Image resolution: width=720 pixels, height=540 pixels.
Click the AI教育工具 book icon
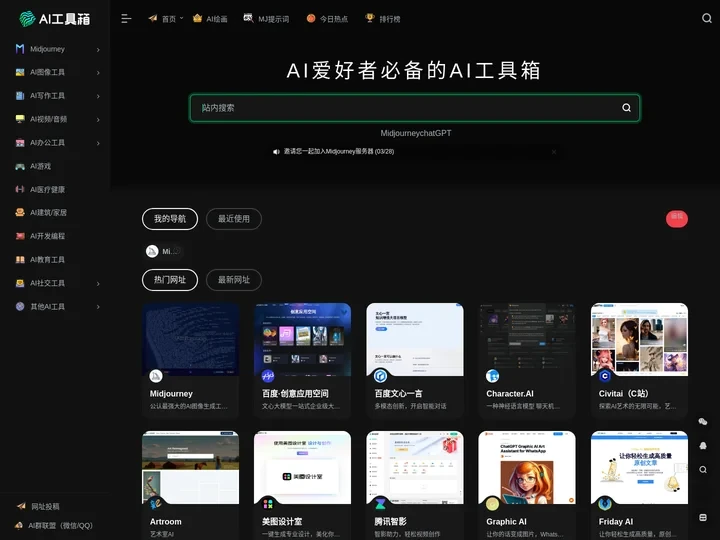20,259
